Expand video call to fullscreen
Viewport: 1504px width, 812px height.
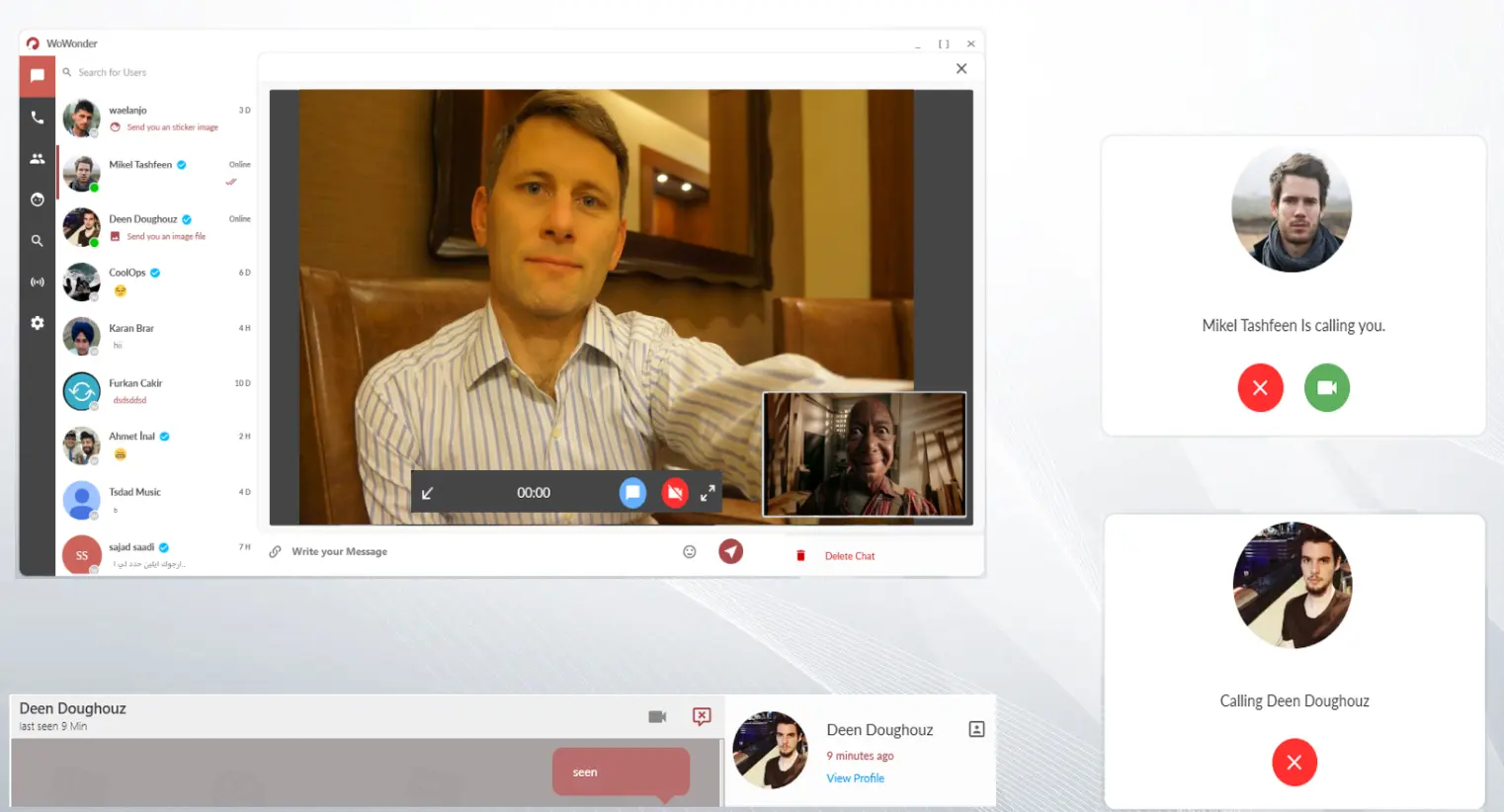(708, 493)
